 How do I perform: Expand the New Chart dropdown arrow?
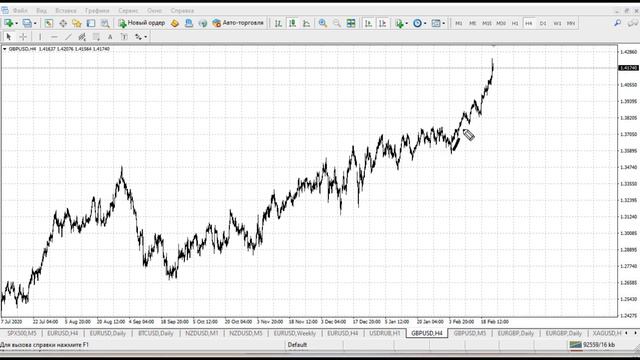coord(16,23)
